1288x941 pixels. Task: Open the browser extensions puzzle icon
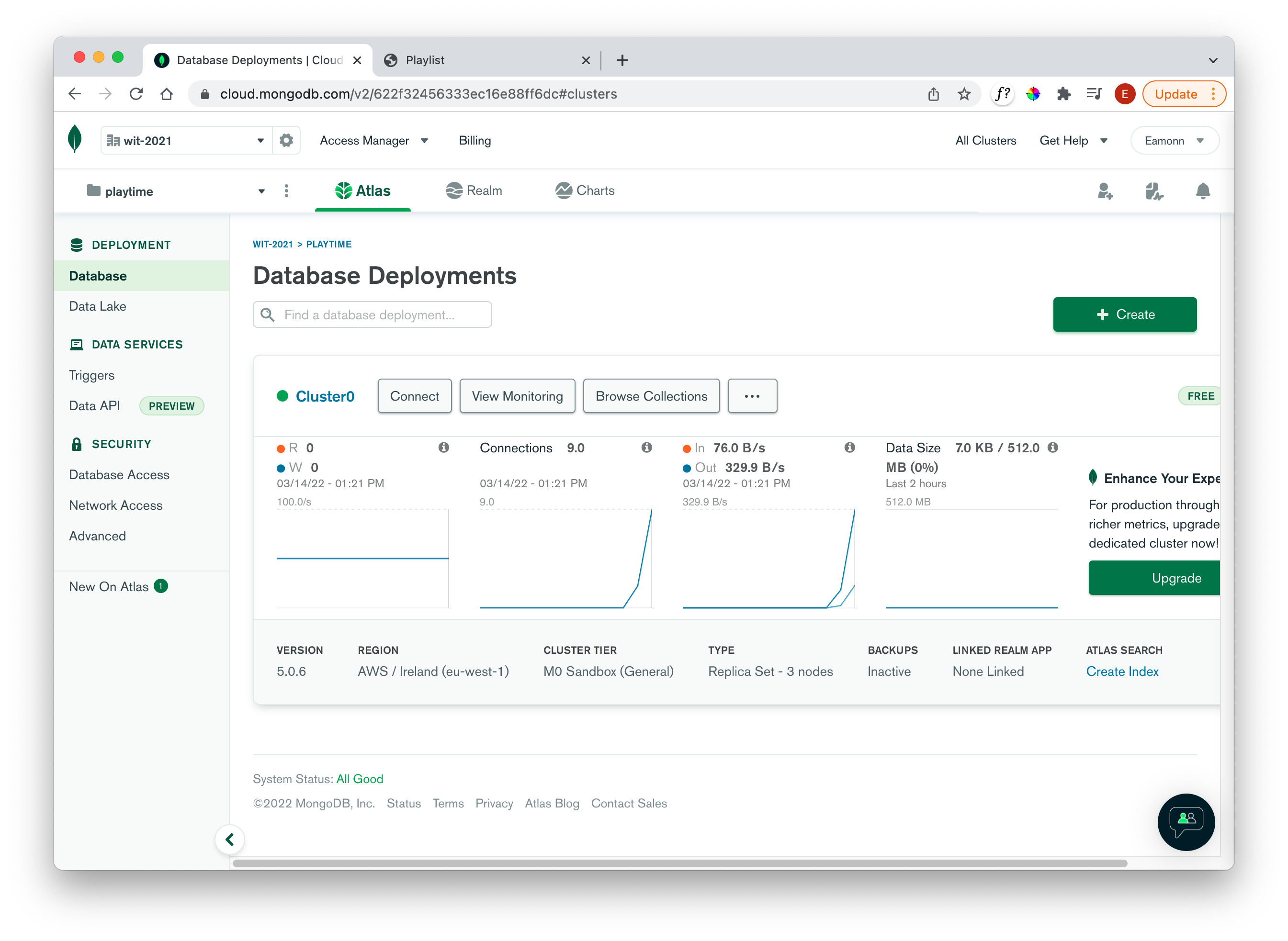pos(1063,94)
